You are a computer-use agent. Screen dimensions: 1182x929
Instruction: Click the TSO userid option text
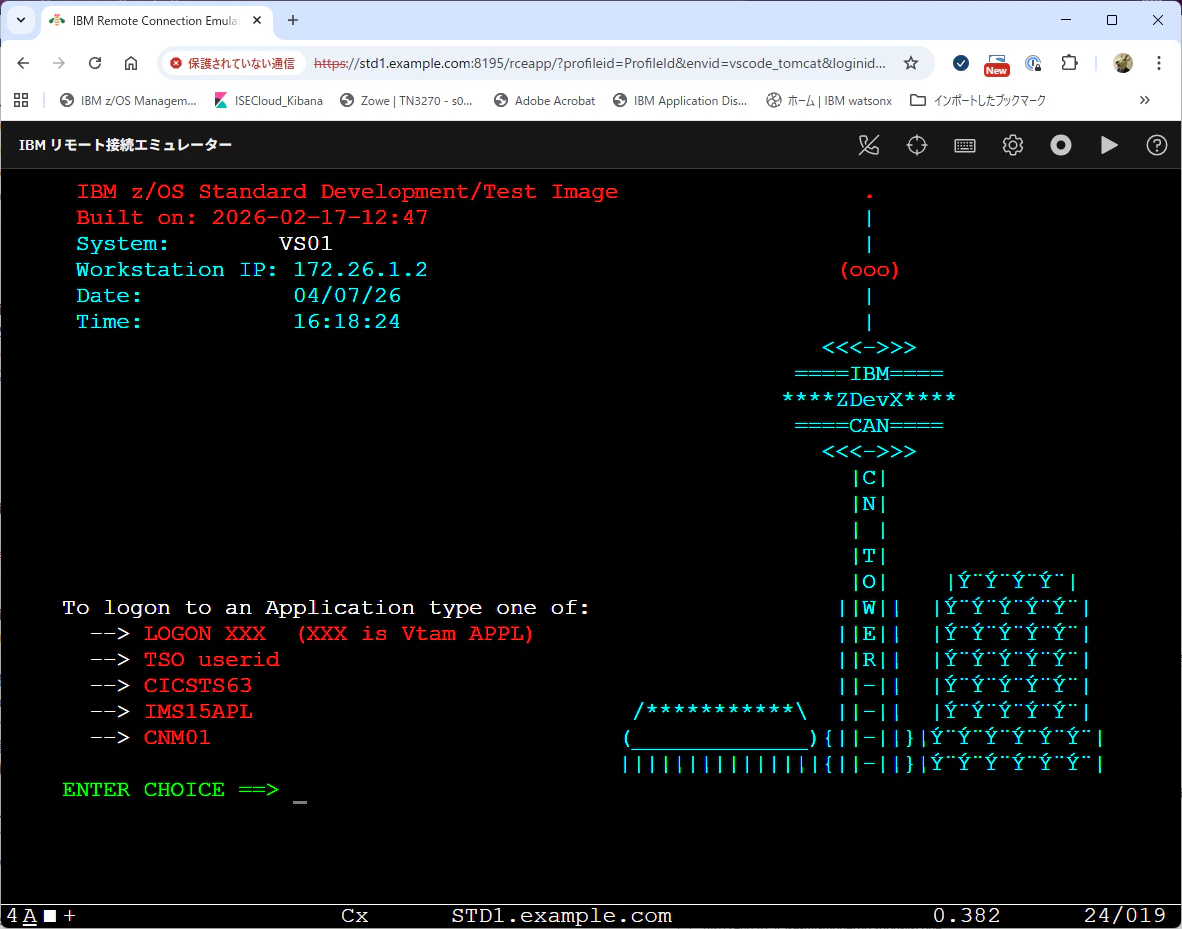(x=212, y=660)
